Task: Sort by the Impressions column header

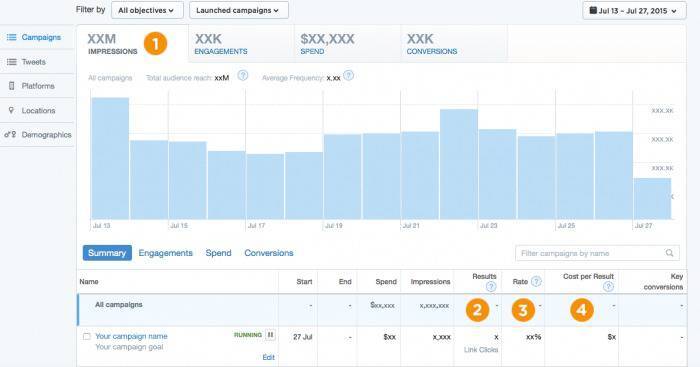Action: coord(430,282)
